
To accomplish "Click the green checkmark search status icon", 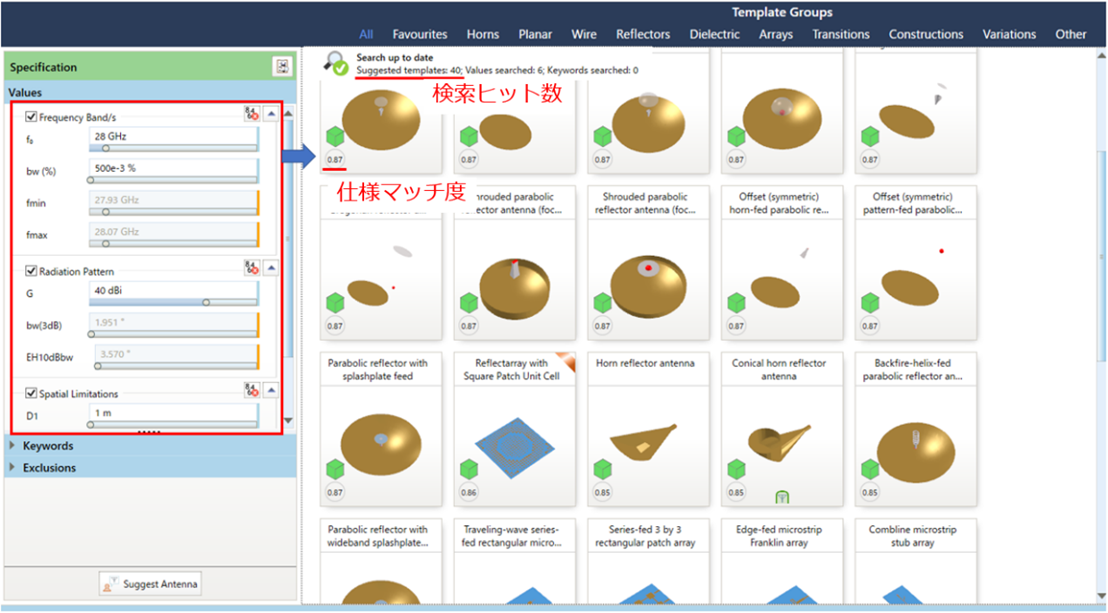I will (x=340, y=69).
